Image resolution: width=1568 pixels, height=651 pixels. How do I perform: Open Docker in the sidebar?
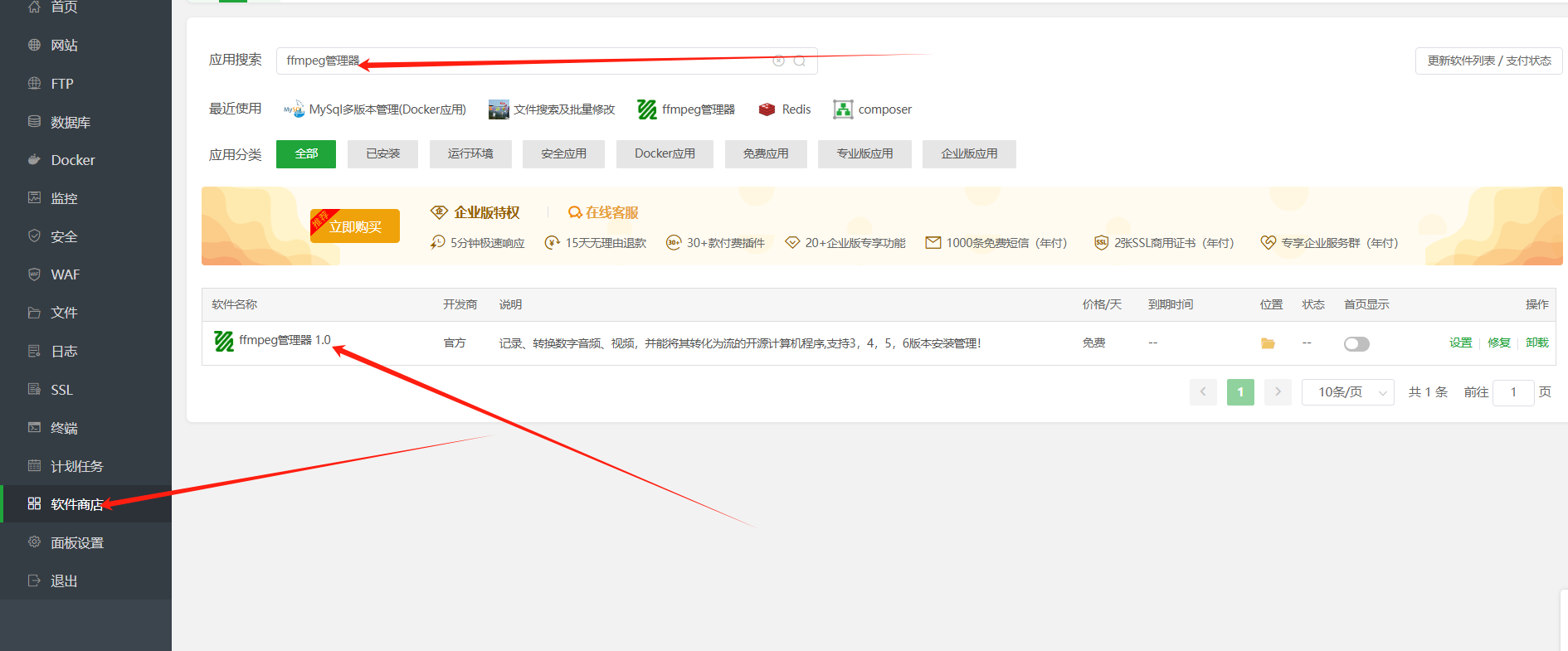tap(73, 160)
